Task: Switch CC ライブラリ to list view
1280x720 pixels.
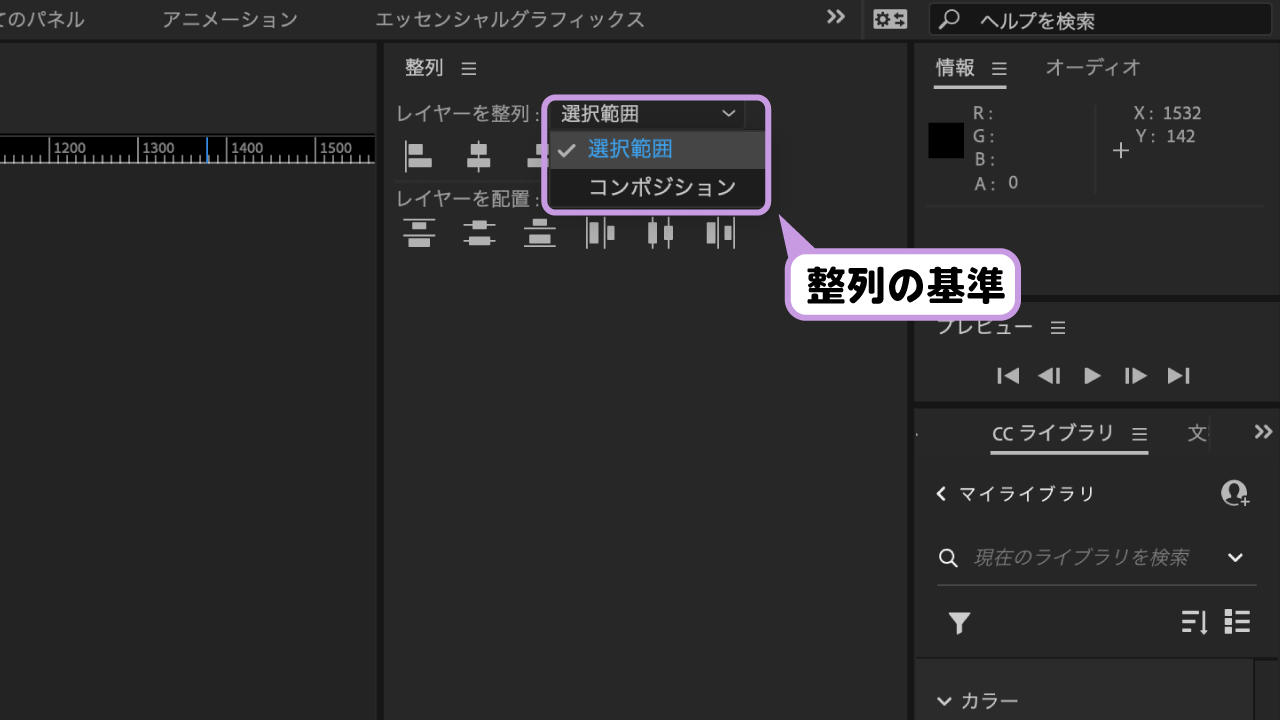Action: (x=1237, y=622)
